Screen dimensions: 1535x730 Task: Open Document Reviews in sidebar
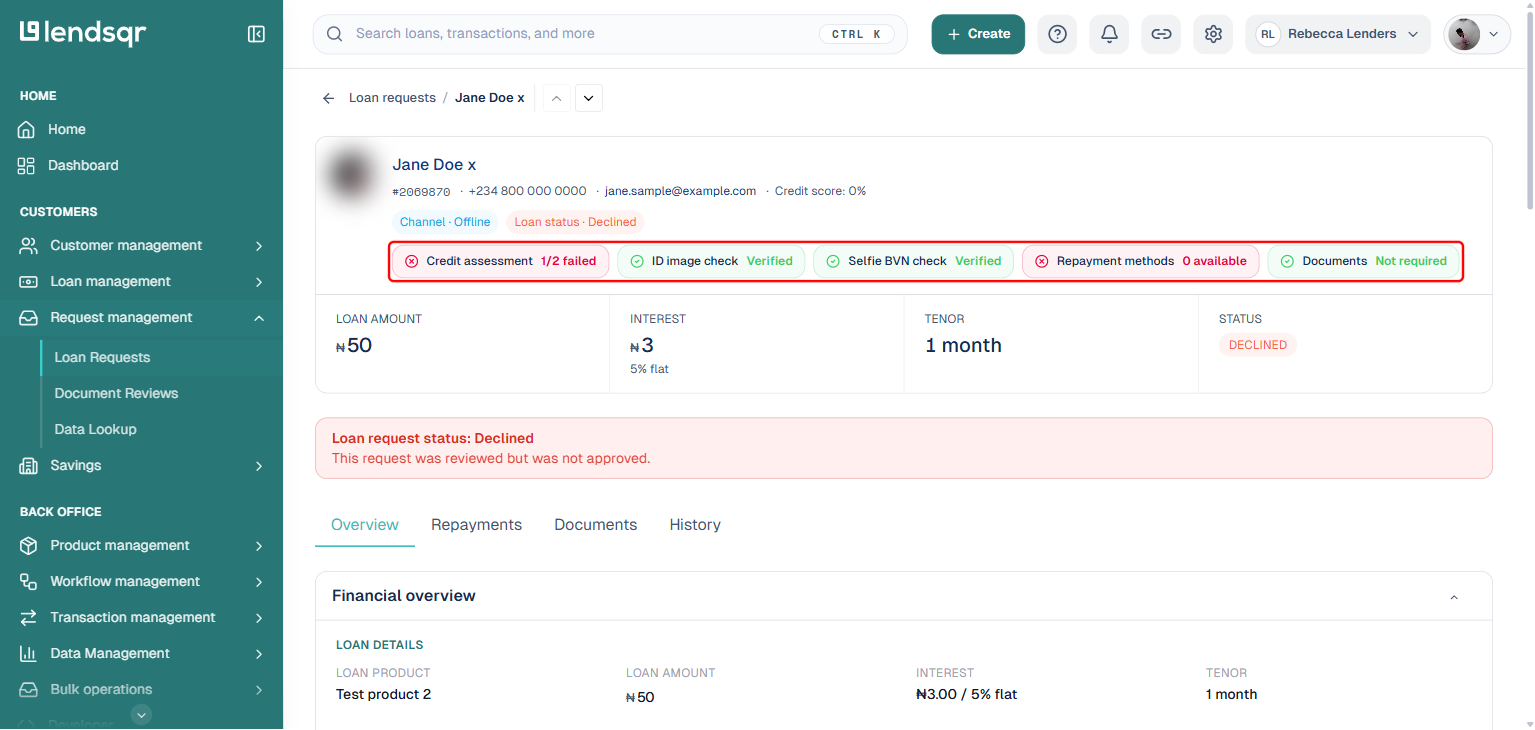pyautogui.click(x=116, y=393)
